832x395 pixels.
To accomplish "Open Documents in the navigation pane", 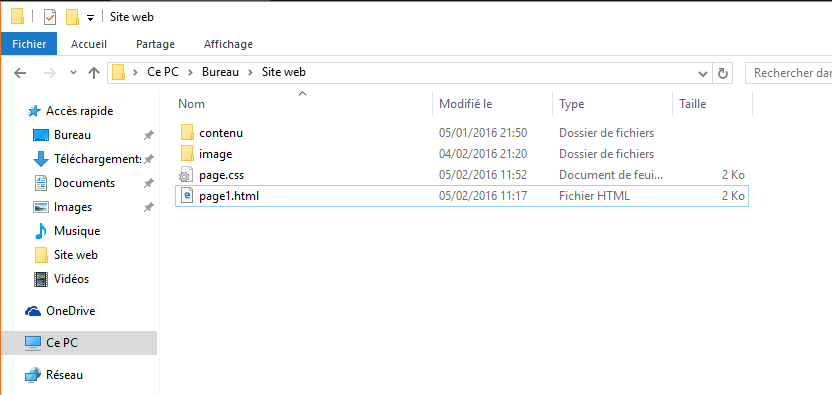I will (84, 183).
